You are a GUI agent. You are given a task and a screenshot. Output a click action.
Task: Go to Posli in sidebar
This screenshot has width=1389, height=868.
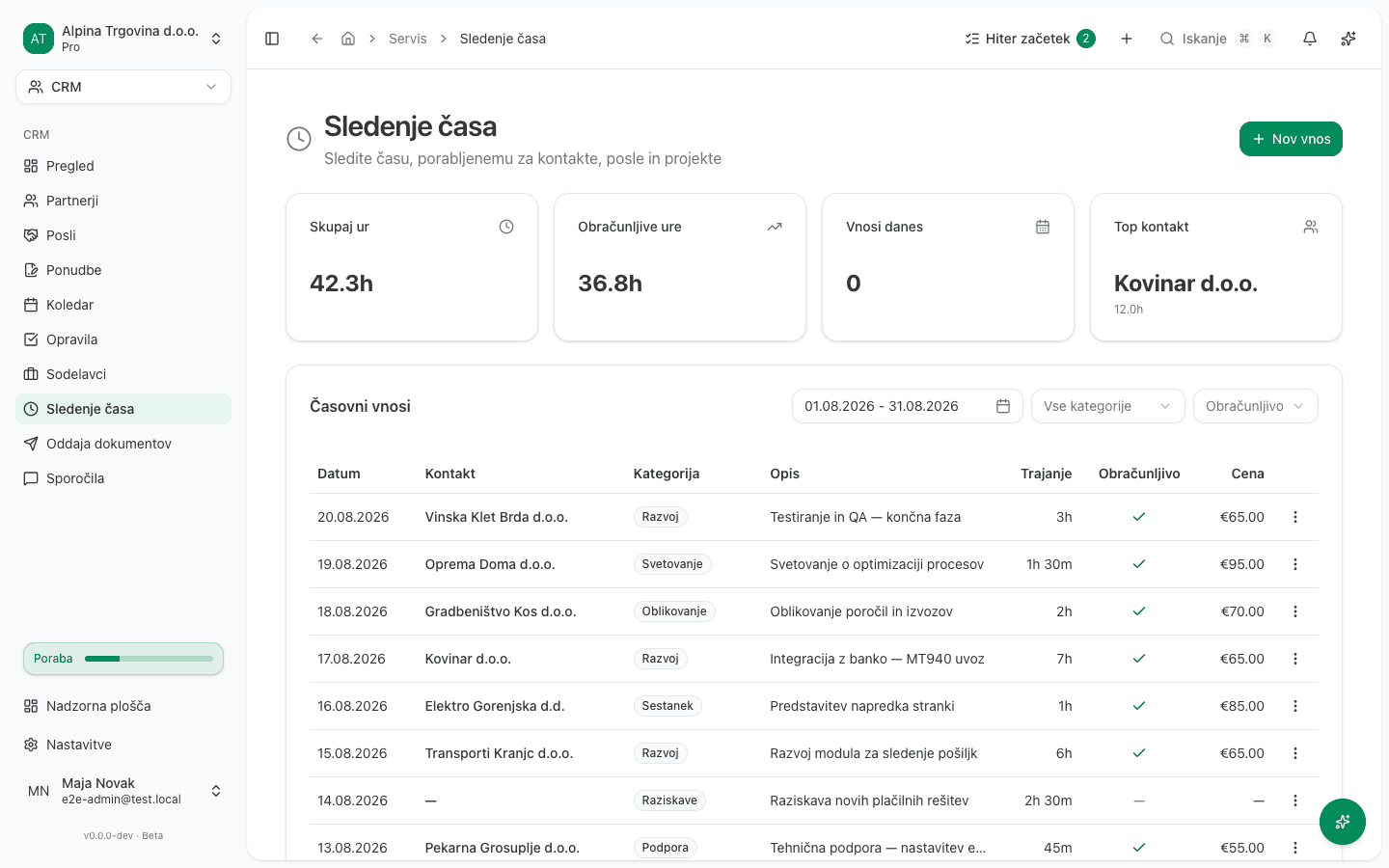click(x=123, y=235)
